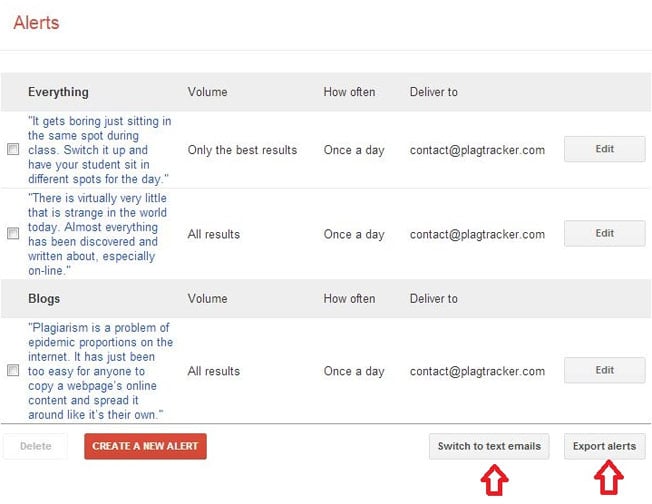Click the Blogs section header
Screen dimensions: 652x504
click(44, 299)
